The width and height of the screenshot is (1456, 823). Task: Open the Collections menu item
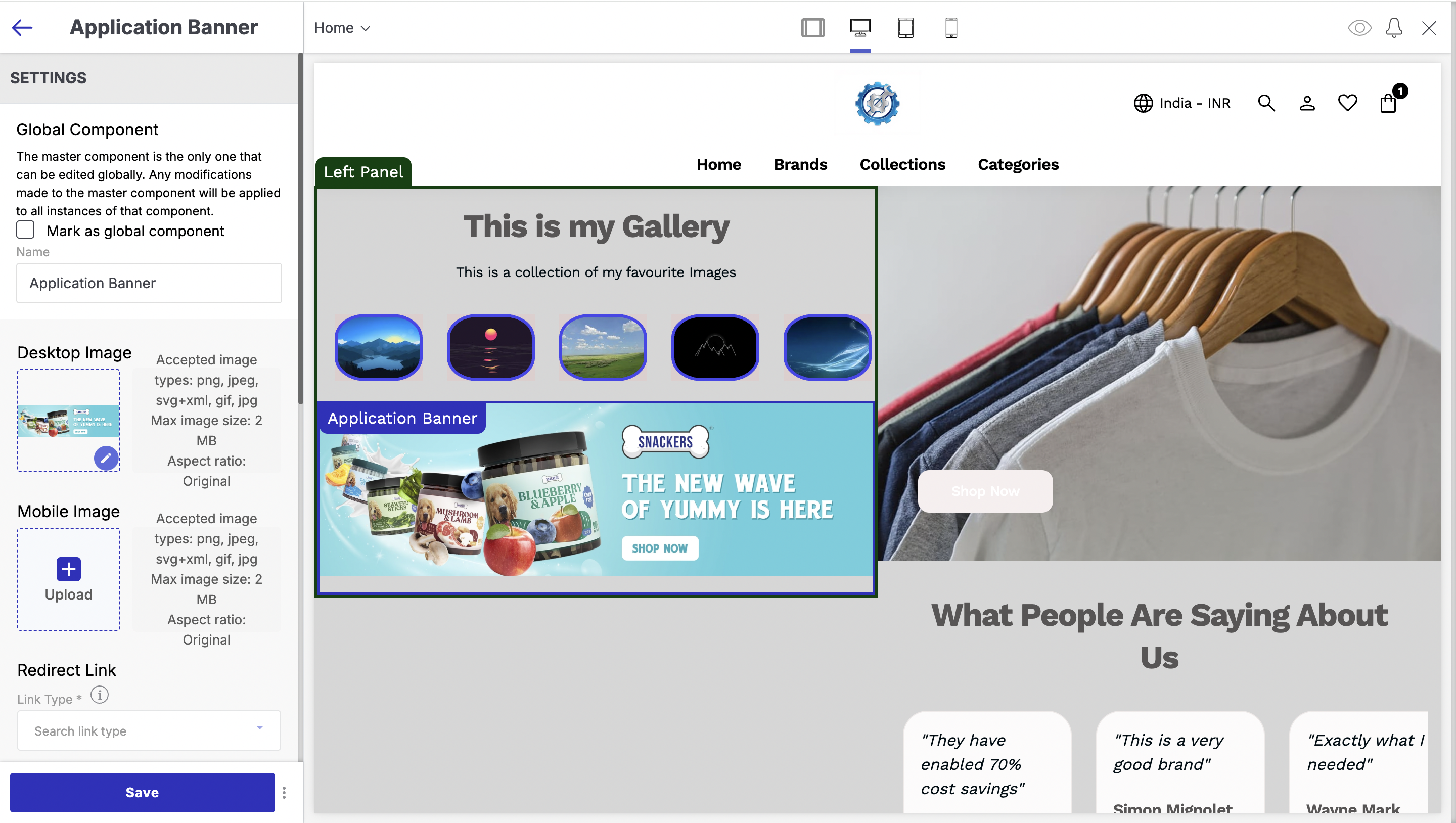click(902, 164)
